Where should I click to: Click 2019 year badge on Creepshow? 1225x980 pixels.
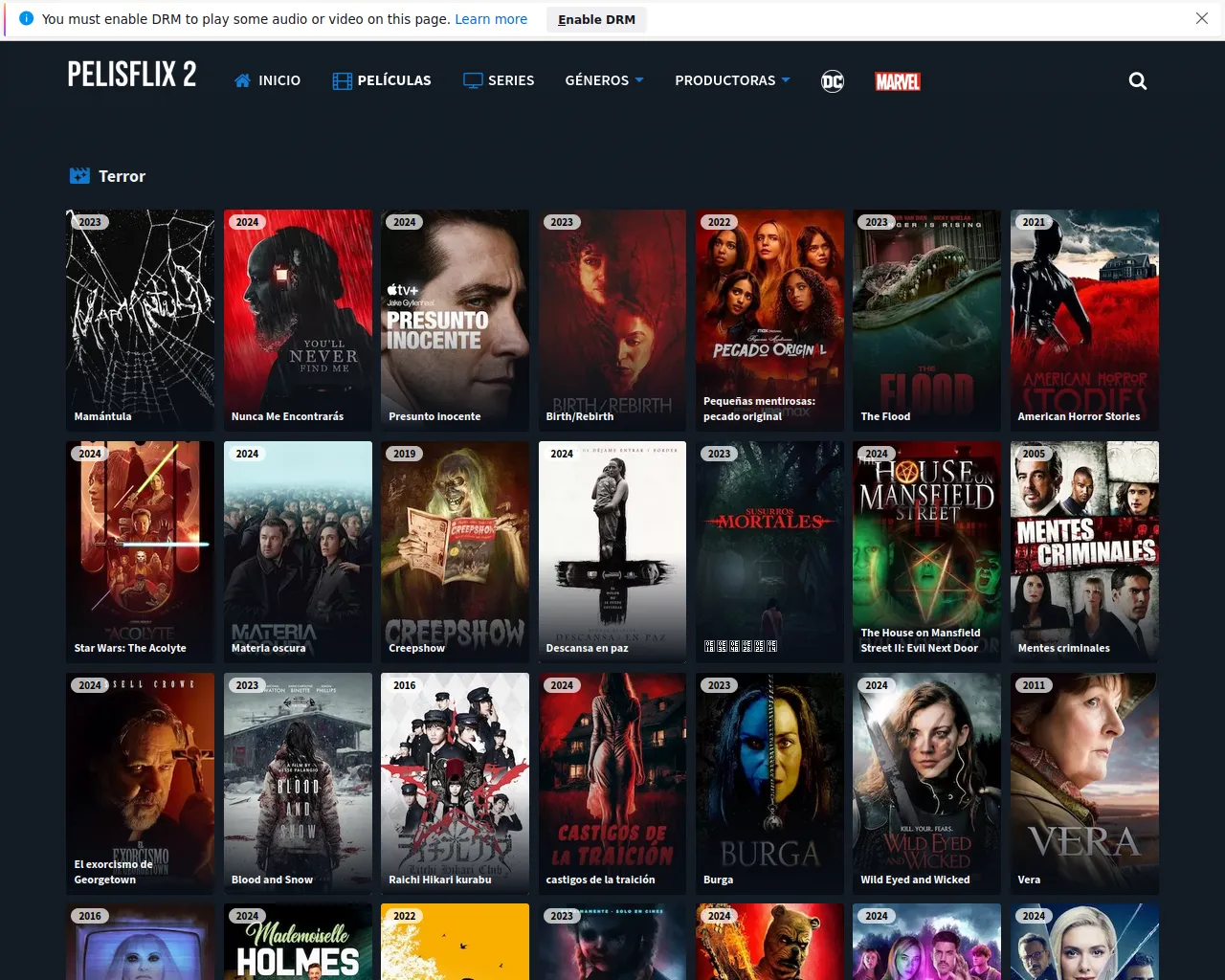405,454
